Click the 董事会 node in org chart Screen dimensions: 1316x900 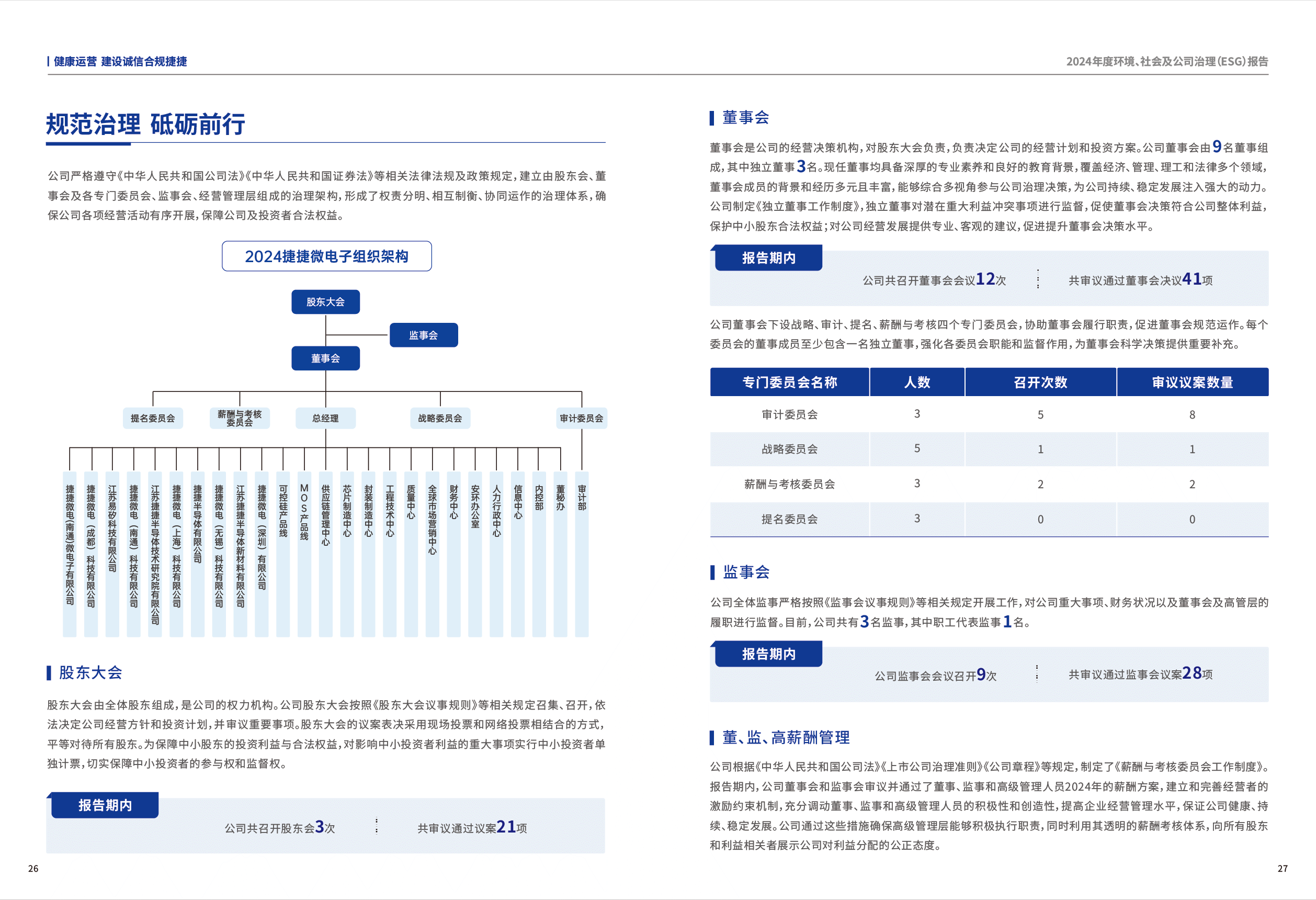click(325, 358)
